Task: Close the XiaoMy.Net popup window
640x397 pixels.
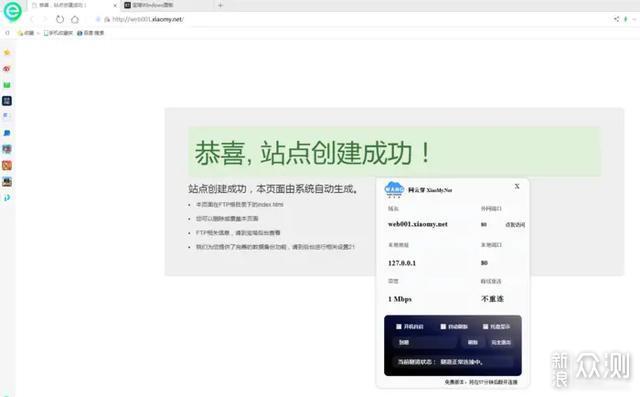Action: 517,186
